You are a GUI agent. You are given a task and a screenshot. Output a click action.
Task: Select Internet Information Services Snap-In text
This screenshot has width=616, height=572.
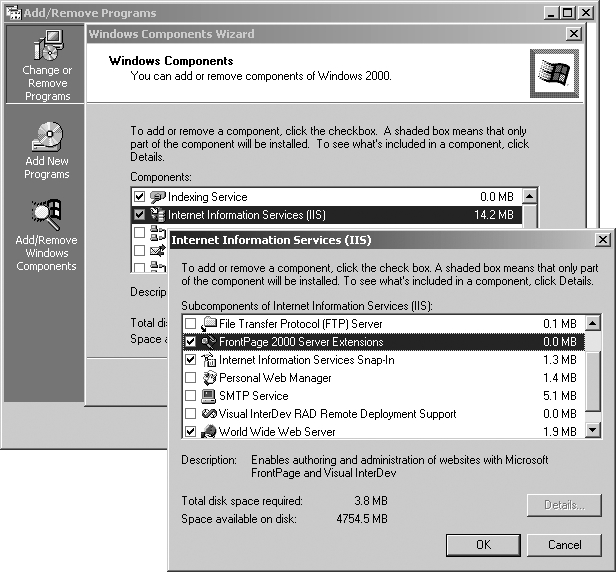pyautogui.click(x=306, y=360)
